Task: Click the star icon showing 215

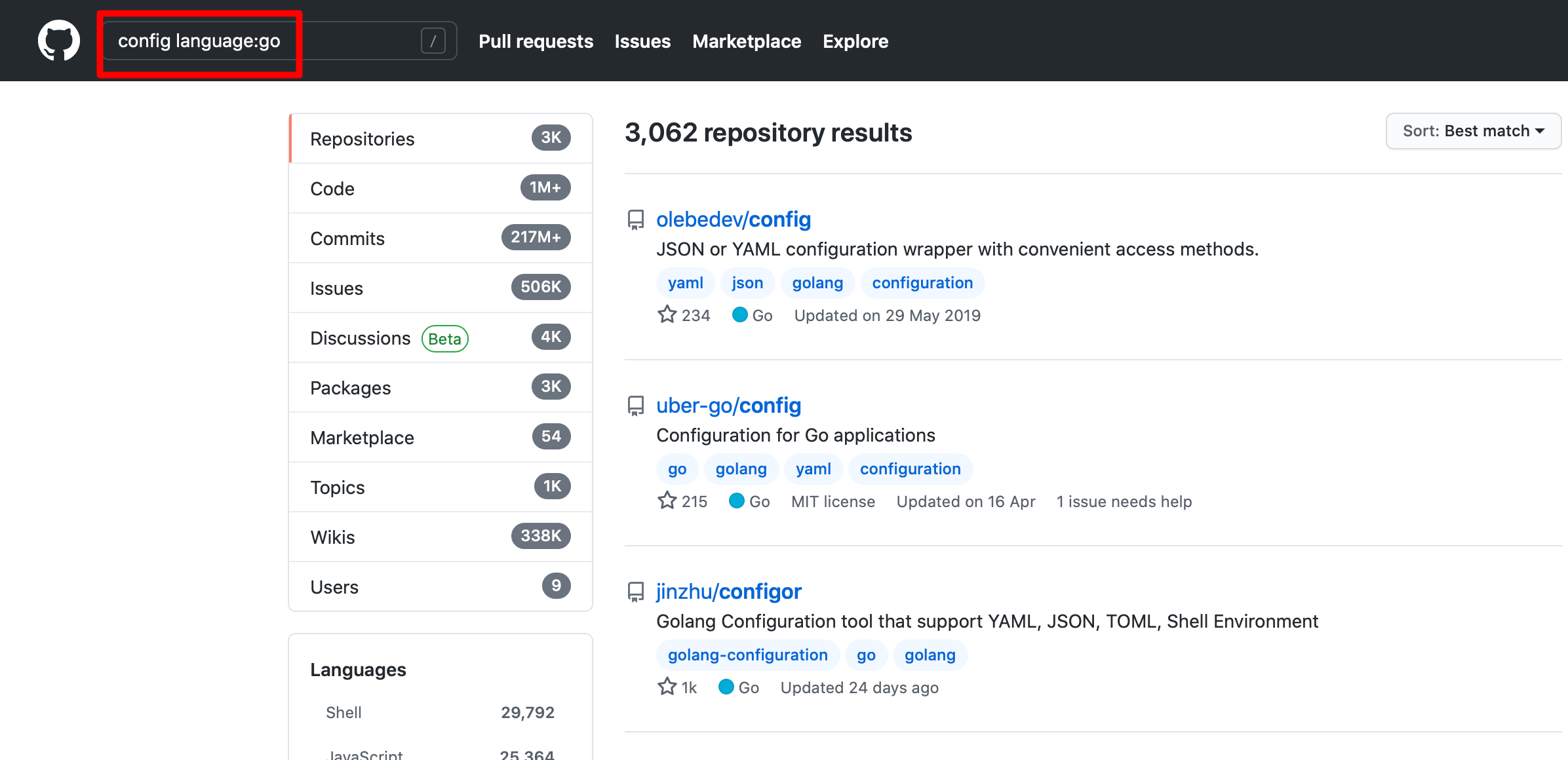Action: 667,501
